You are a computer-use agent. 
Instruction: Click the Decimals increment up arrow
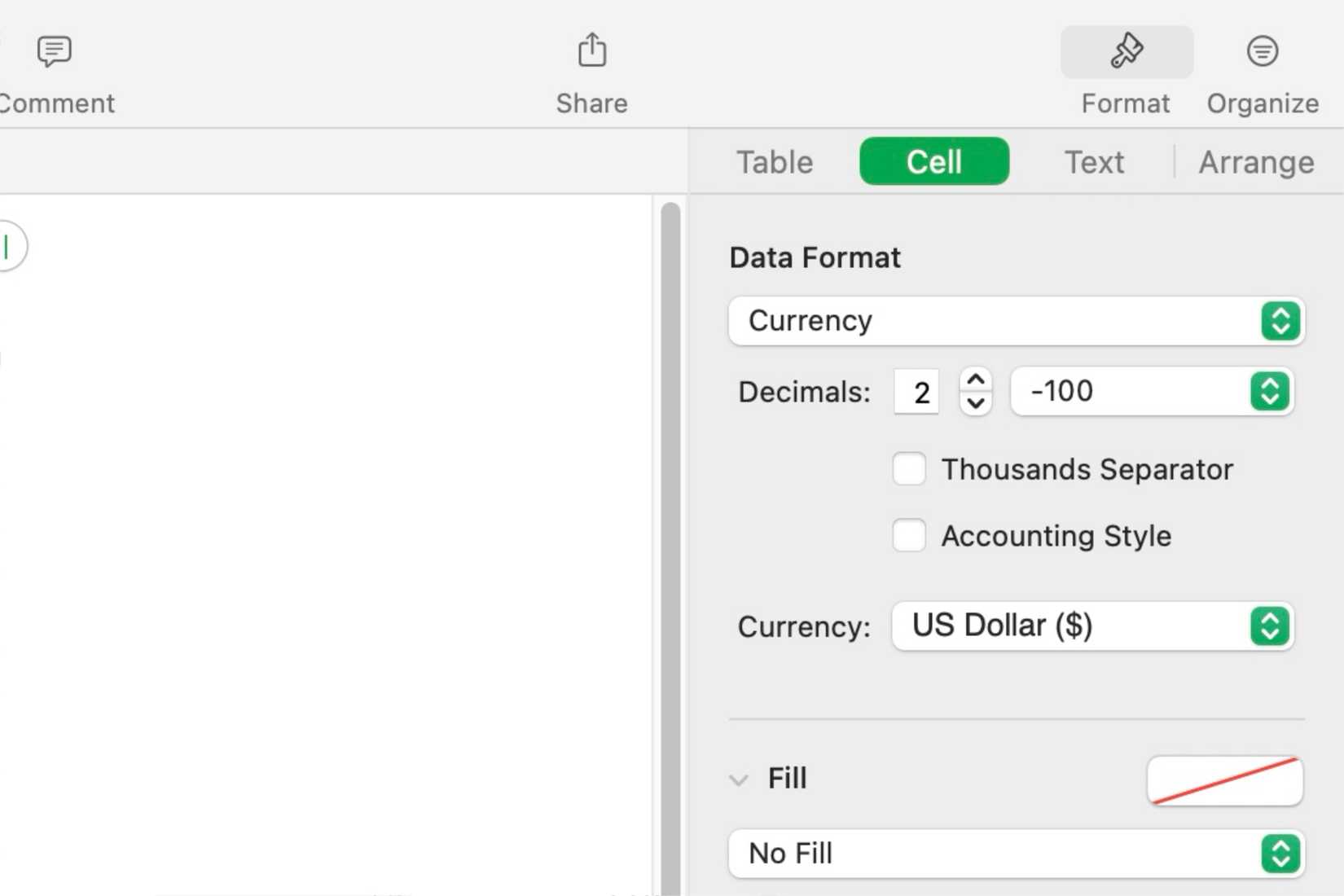[x=975, y=377]
